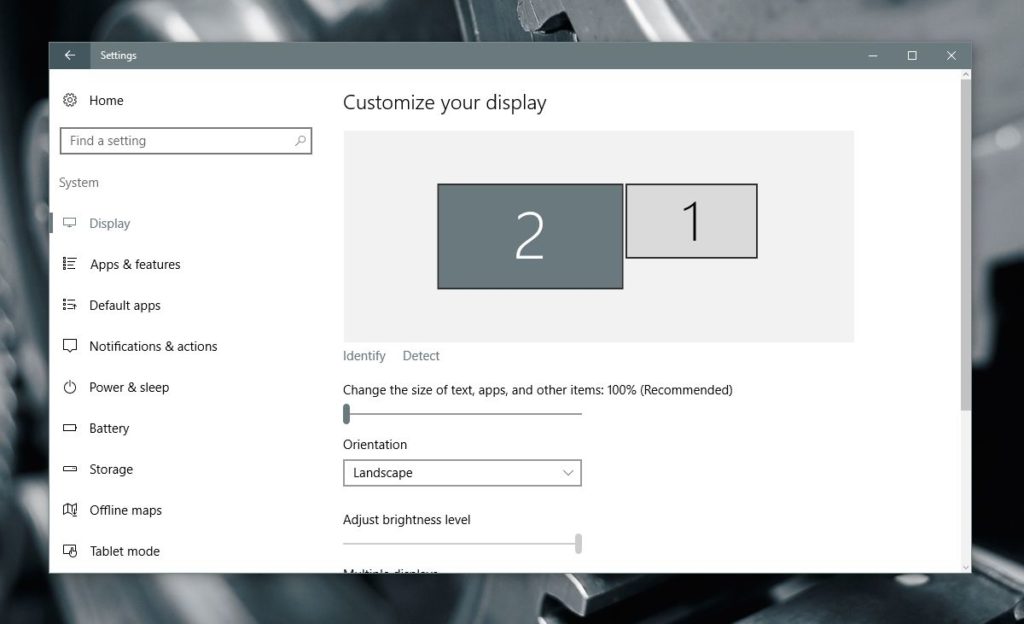This screenshot has height=624, width=1024.
Task: Click inside the Find a setting box
Action: coord(185,140)
